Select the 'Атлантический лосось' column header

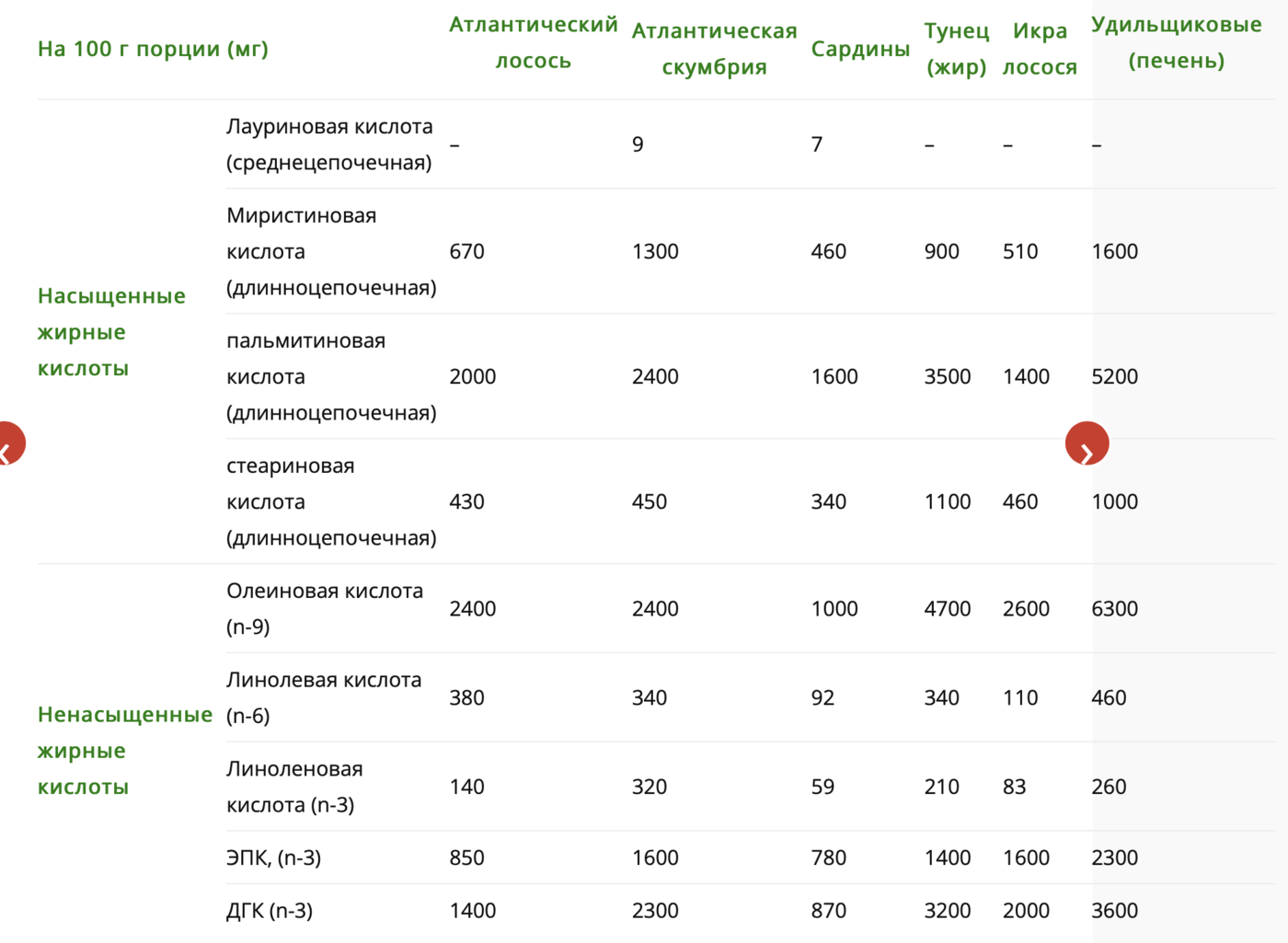pos(534,42)
